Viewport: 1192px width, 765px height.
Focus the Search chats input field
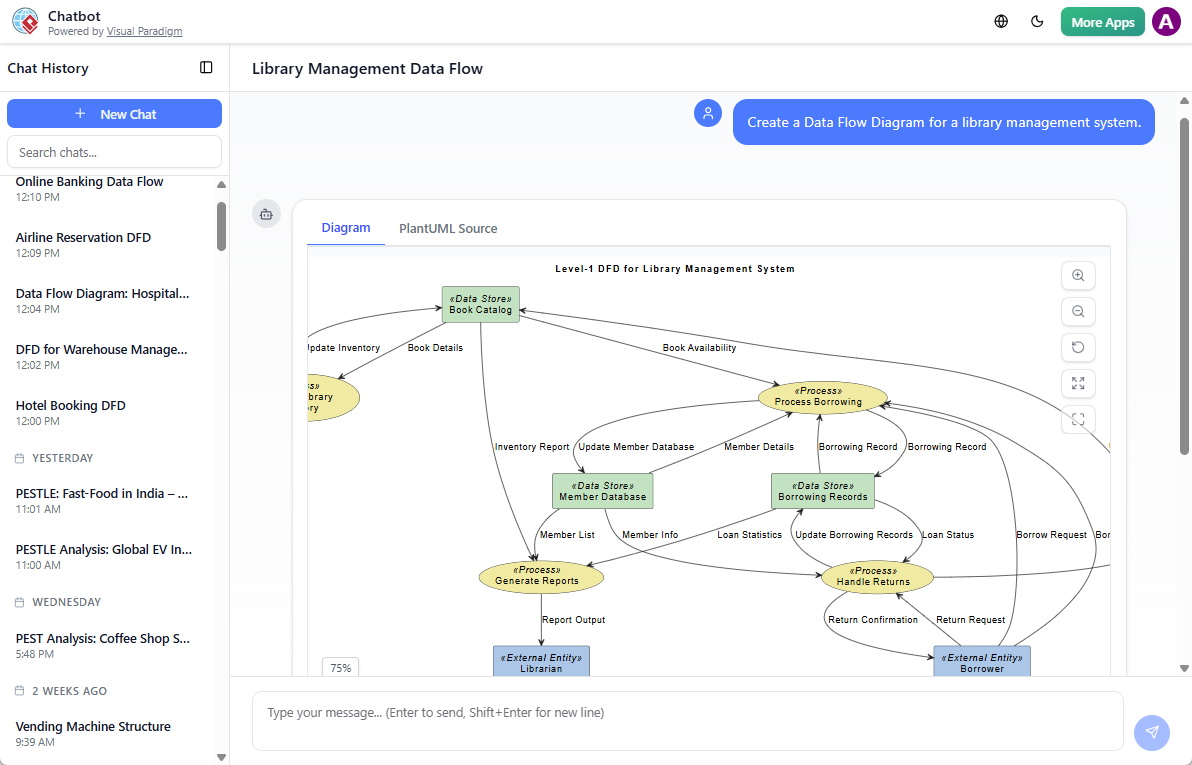click(x=114, y=152)
